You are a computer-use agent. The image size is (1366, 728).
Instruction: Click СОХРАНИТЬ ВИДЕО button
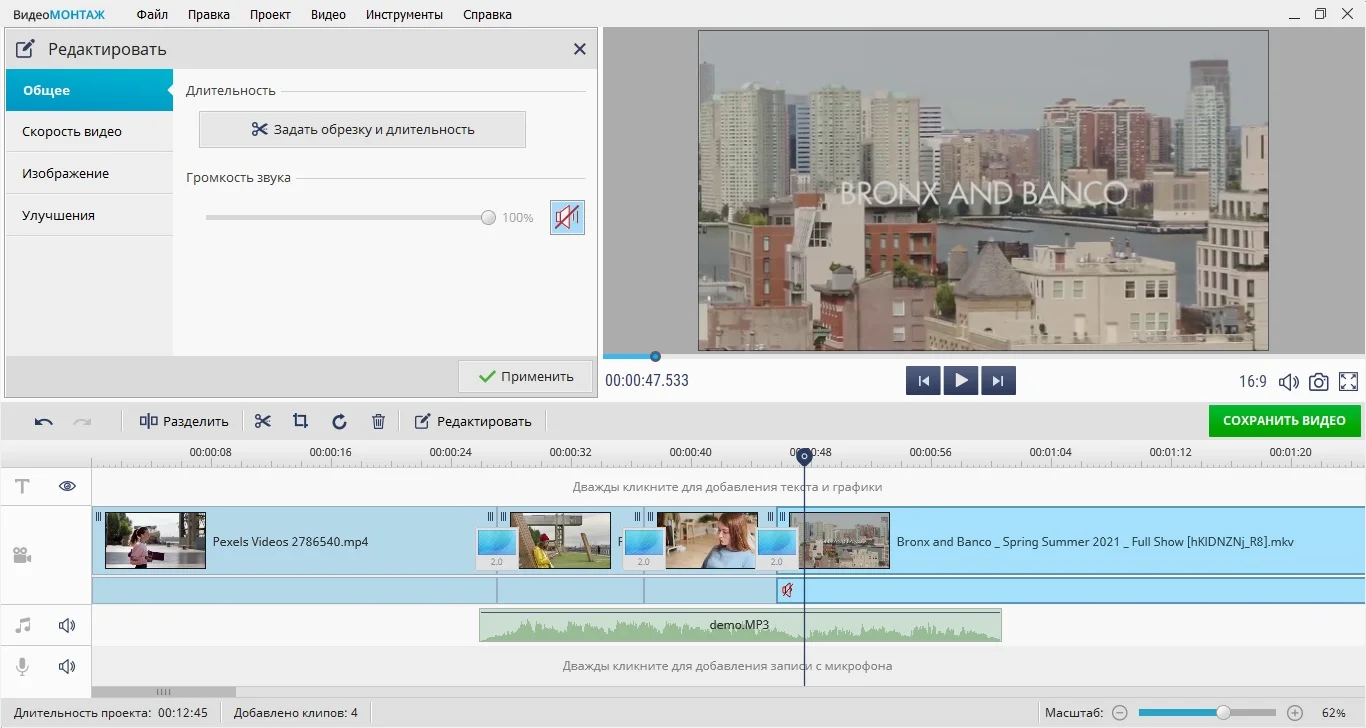click(x=1284, y=421)
